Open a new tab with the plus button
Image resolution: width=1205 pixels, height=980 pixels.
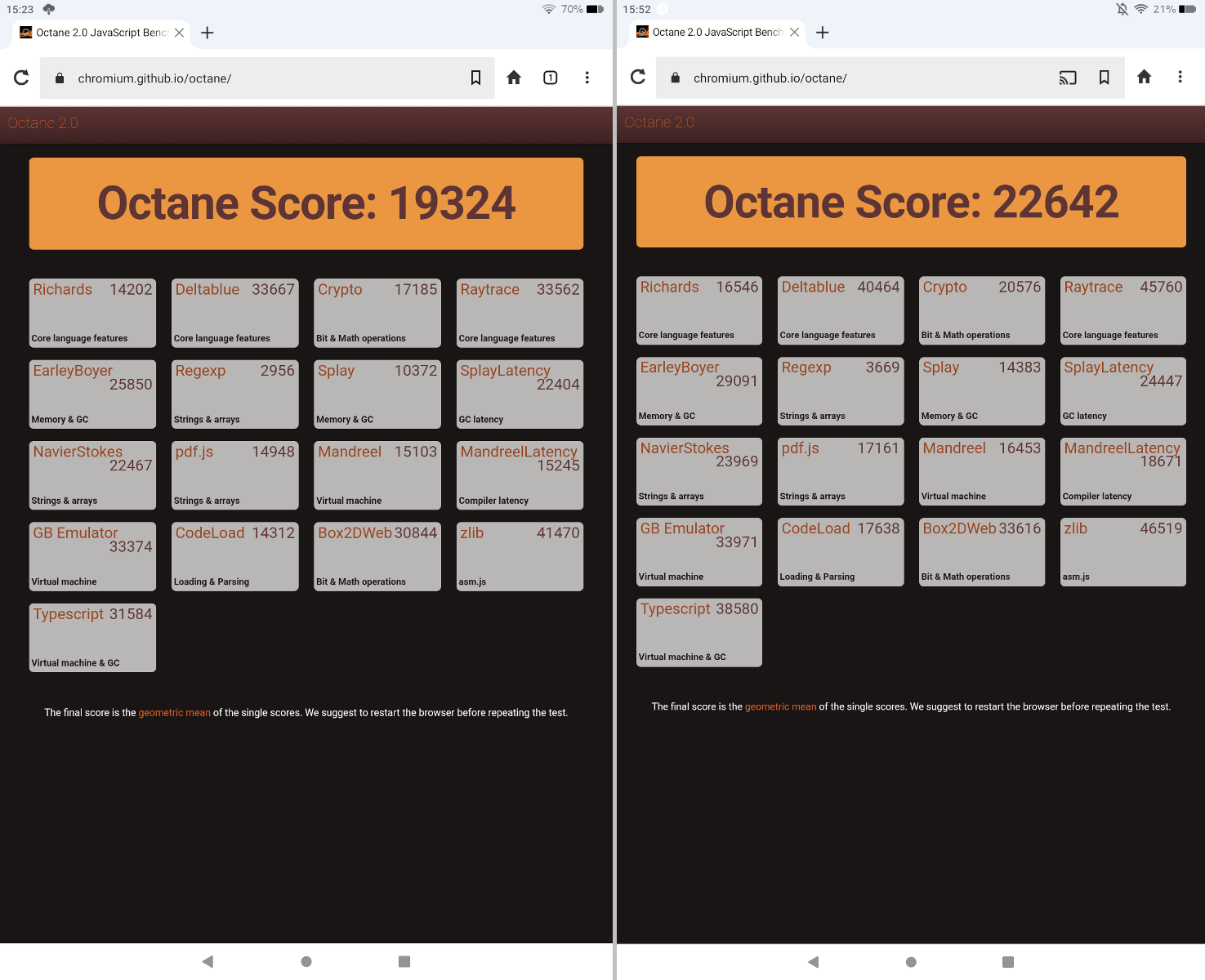[207, 33]
